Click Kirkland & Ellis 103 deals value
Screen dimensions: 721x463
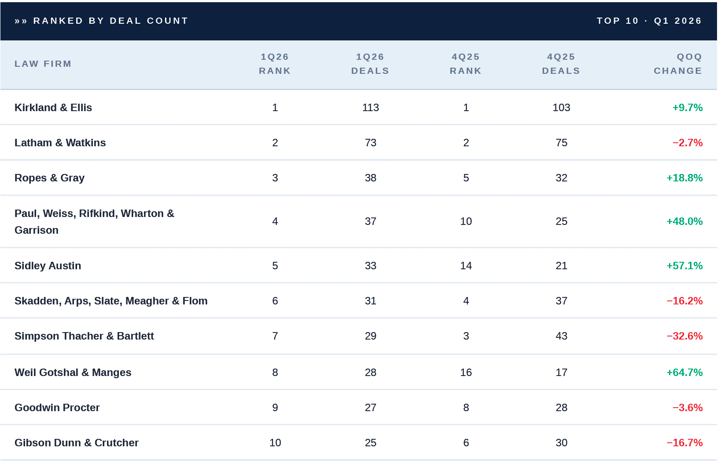561,108
